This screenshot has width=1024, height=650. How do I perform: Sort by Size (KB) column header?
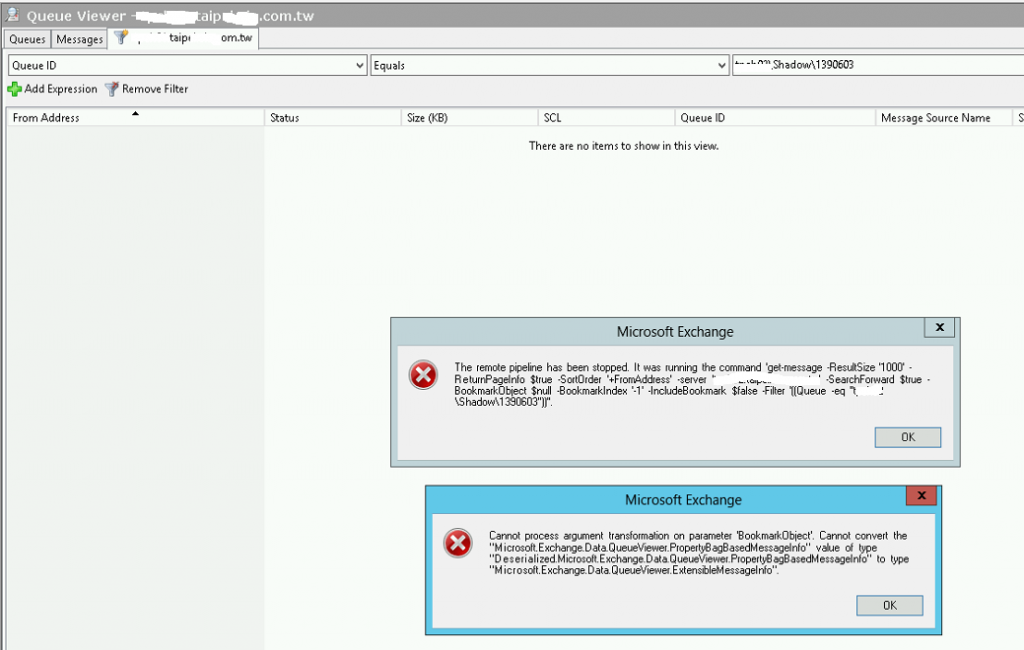tap(469, 118)
